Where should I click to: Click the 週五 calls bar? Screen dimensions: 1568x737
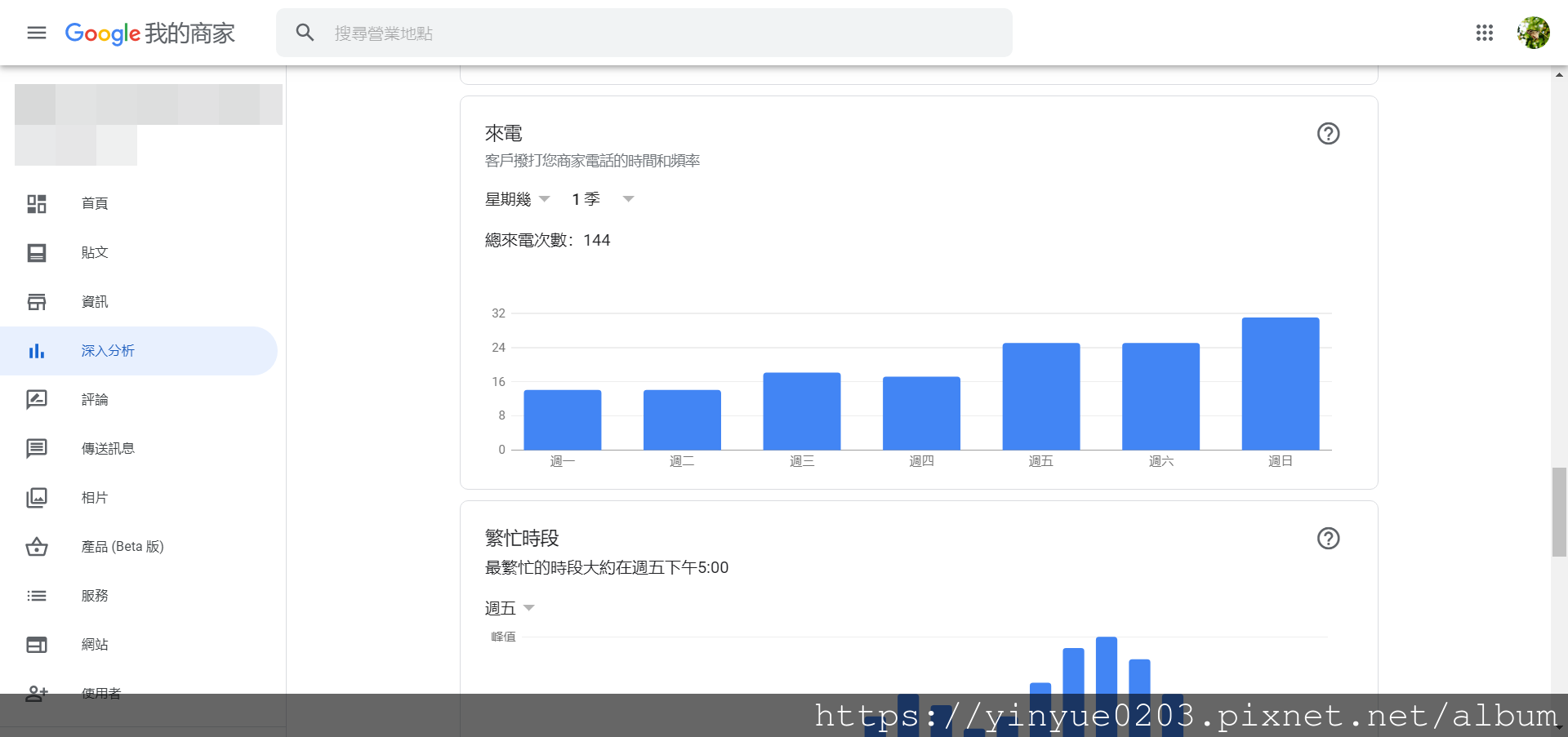point(1041,397)
